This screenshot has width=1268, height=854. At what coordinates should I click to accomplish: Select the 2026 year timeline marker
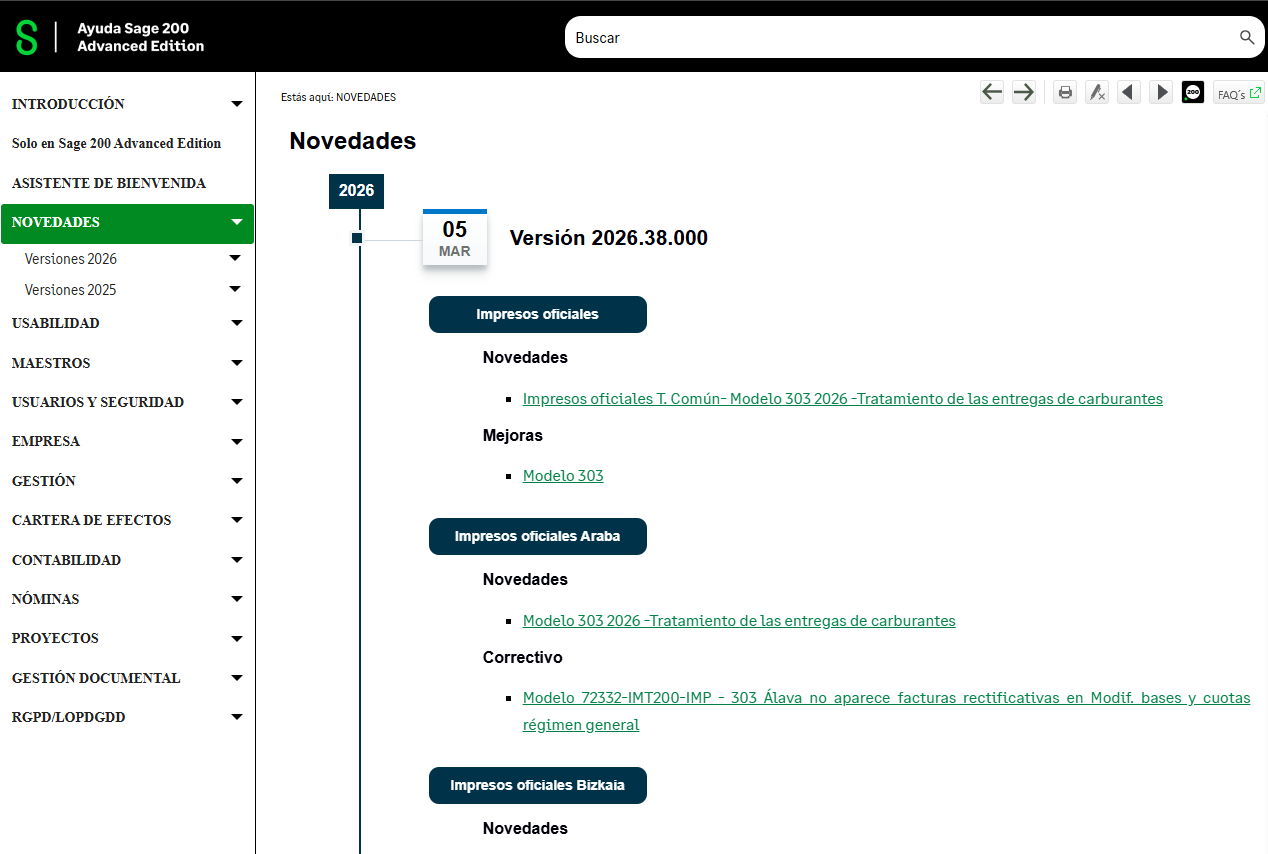[356, 191]
